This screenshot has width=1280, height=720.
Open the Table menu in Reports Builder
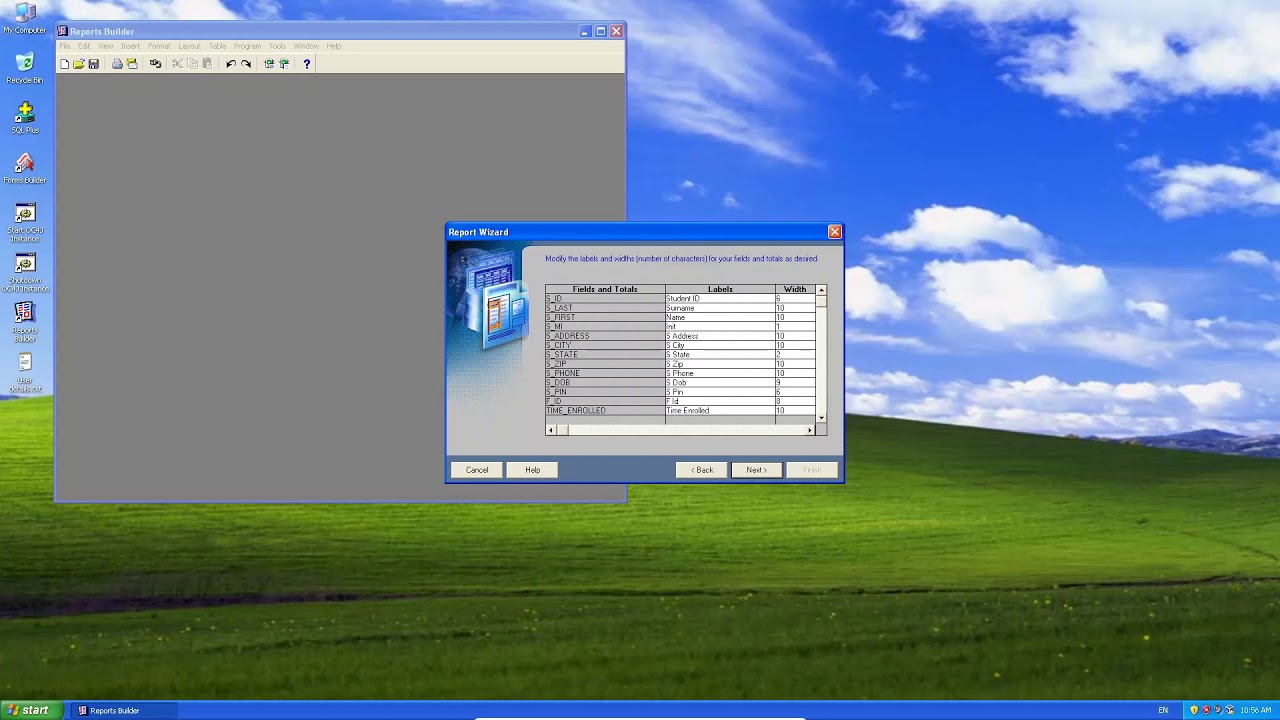coord(217,46)
